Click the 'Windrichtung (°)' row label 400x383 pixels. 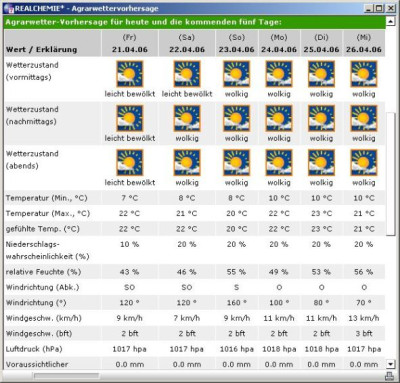click(36, 303)
